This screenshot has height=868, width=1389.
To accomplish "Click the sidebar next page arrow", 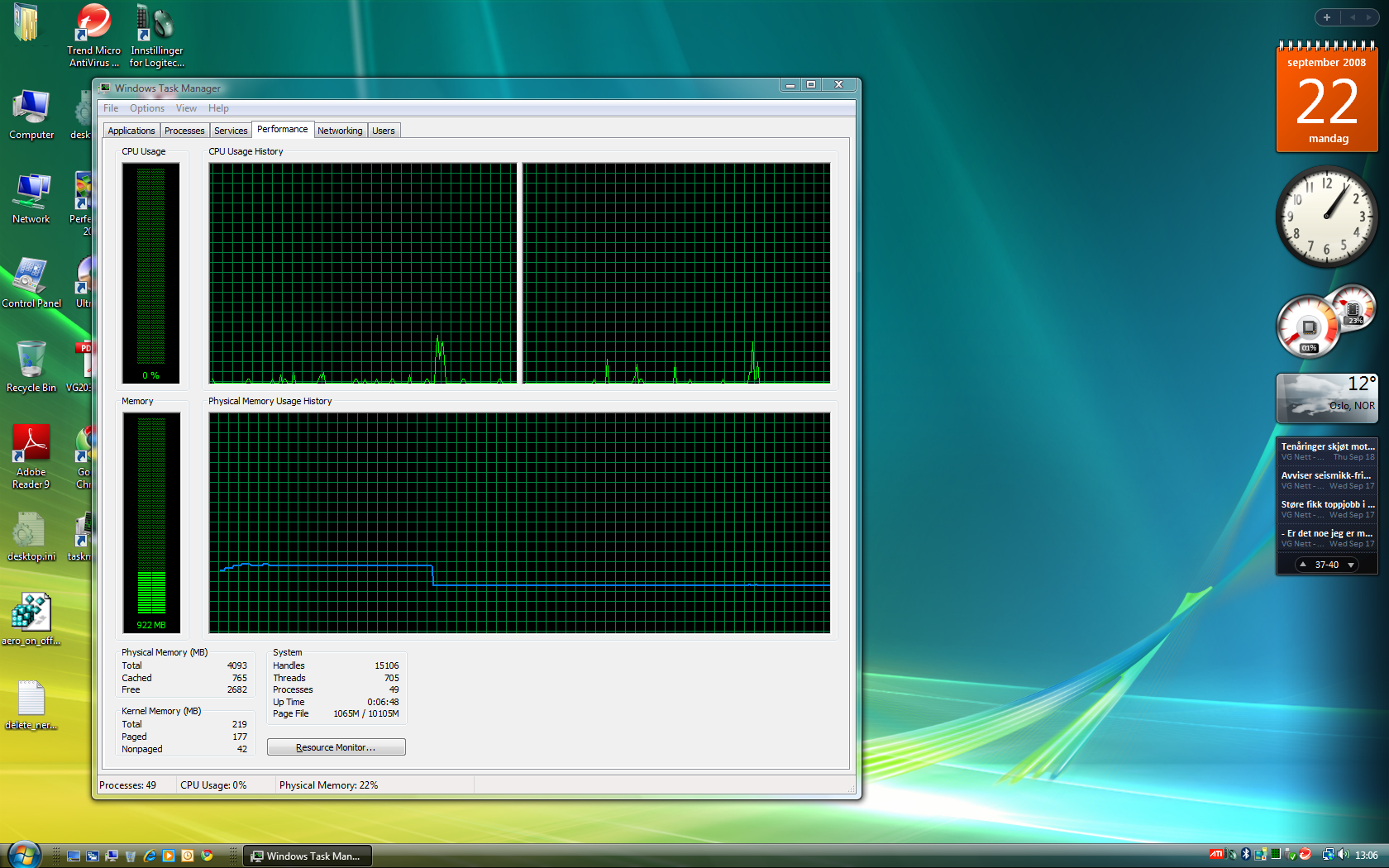I will pos(1368,17).
